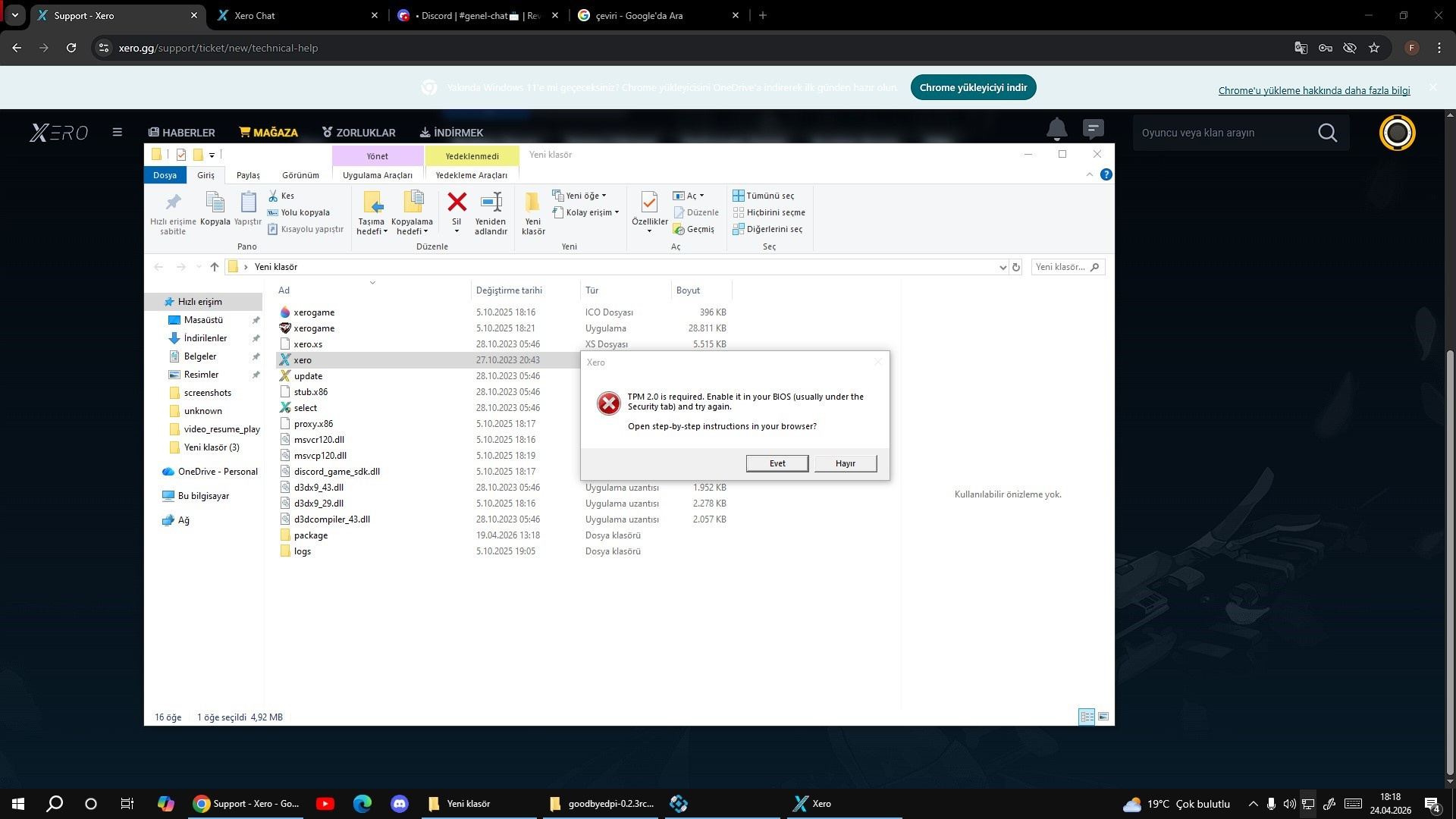Open Discord from the Windows taskbar

click(400, 804)
